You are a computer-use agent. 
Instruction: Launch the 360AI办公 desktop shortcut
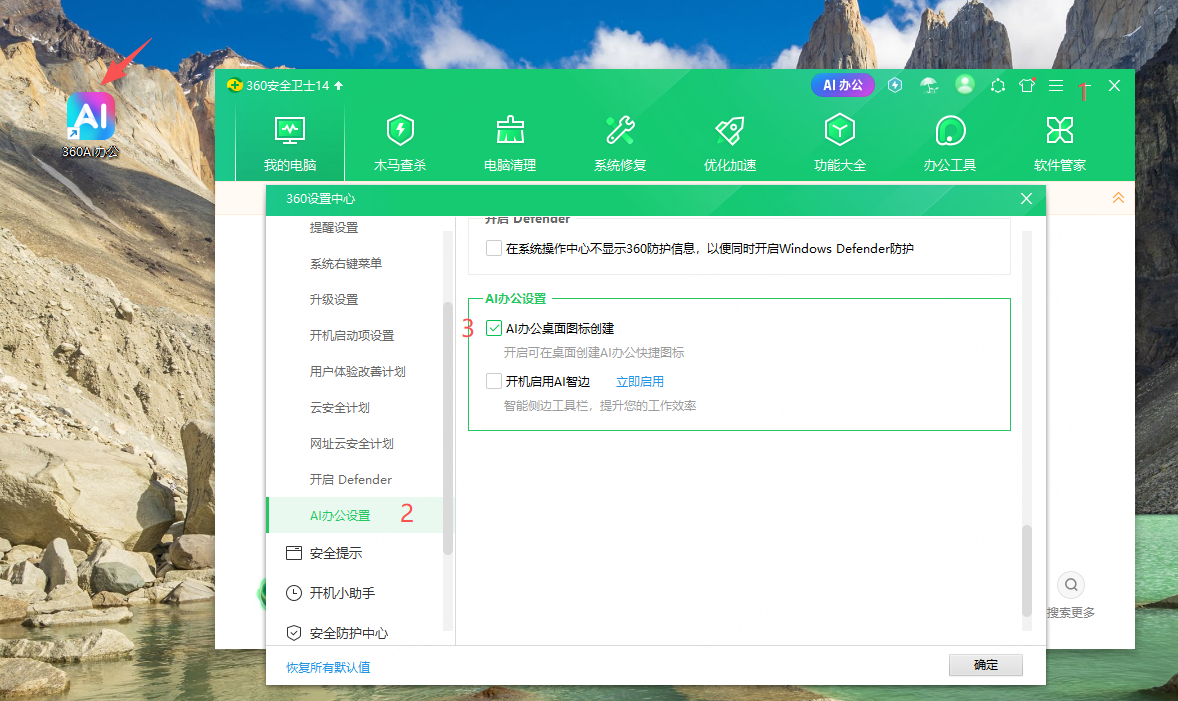[x=91, y=117]
